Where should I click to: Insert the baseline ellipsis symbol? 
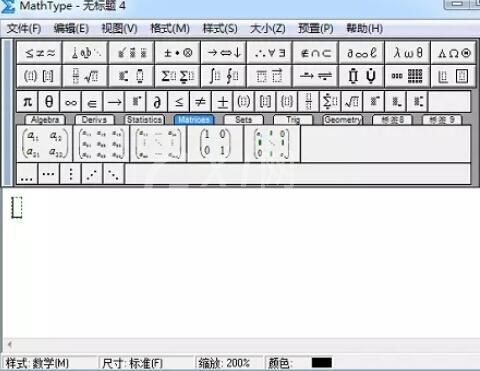[27, 174]
